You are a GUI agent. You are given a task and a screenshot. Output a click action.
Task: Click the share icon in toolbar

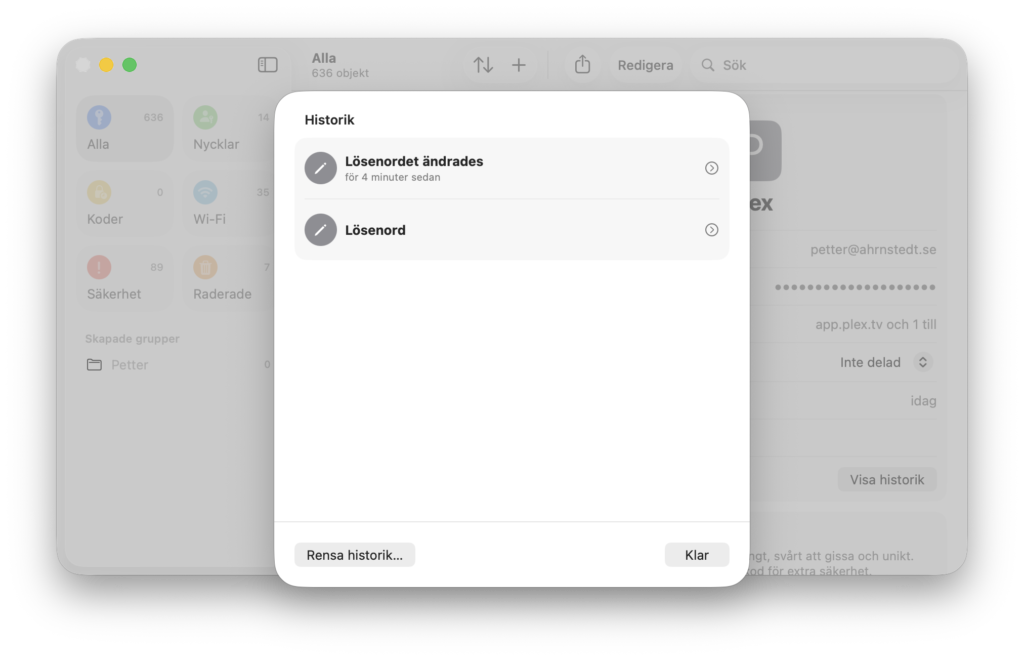coord(582,65)
